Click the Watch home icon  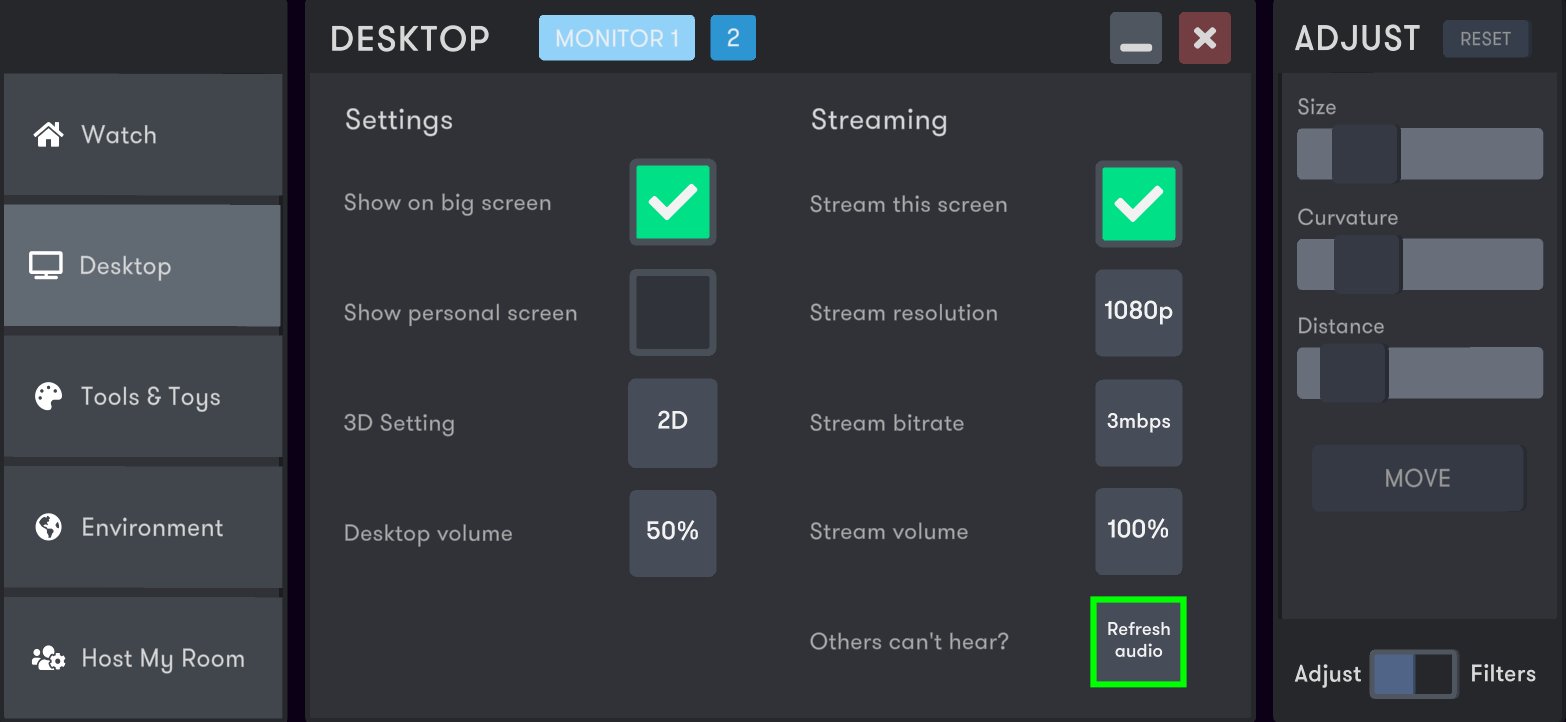coord(49,135)
